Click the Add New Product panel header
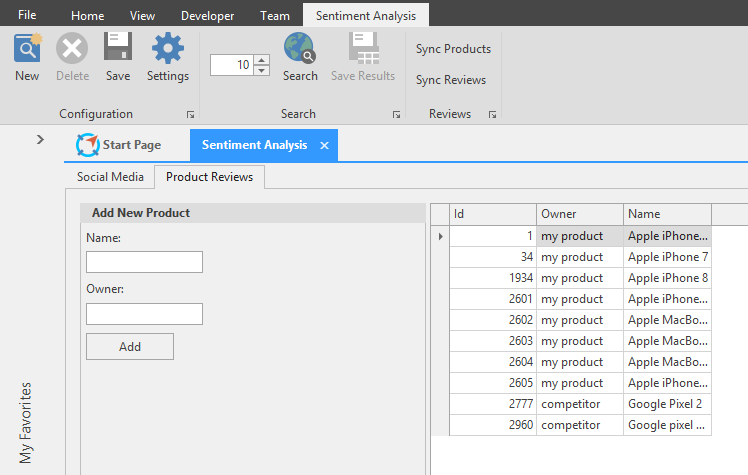Viewport: 748px width, 475px height. point(253,213)
